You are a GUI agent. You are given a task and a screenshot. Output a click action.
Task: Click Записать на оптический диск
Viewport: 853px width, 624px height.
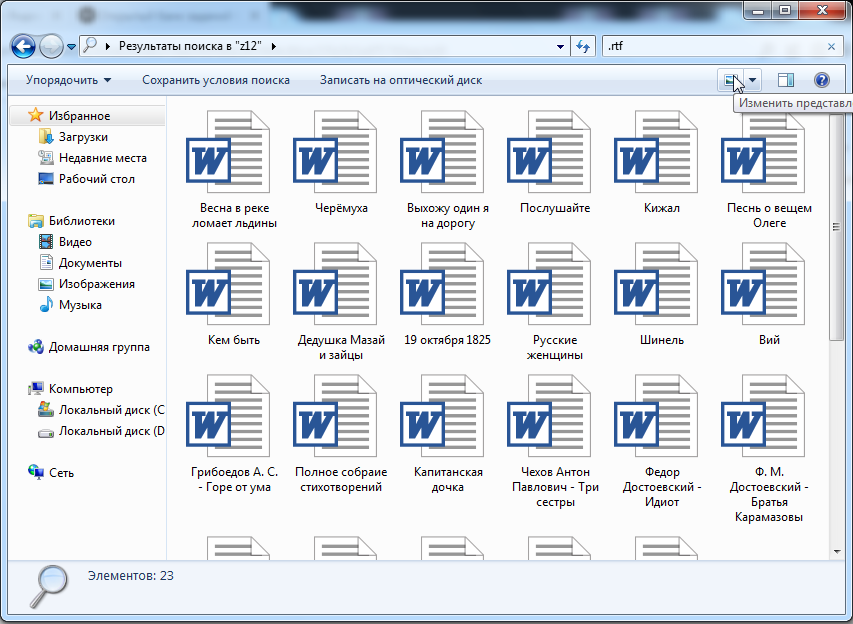tap(401, 80)
